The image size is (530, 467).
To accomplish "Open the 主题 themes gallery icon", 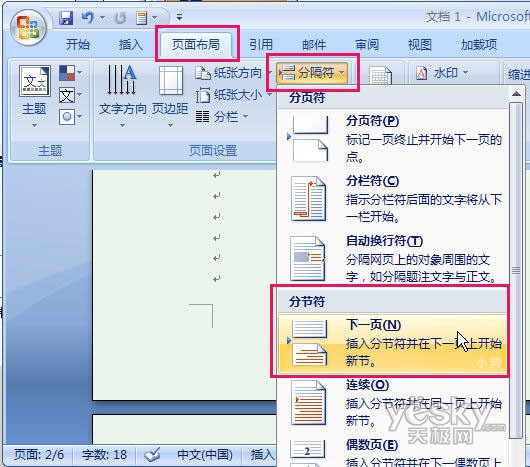I will 34,81.
